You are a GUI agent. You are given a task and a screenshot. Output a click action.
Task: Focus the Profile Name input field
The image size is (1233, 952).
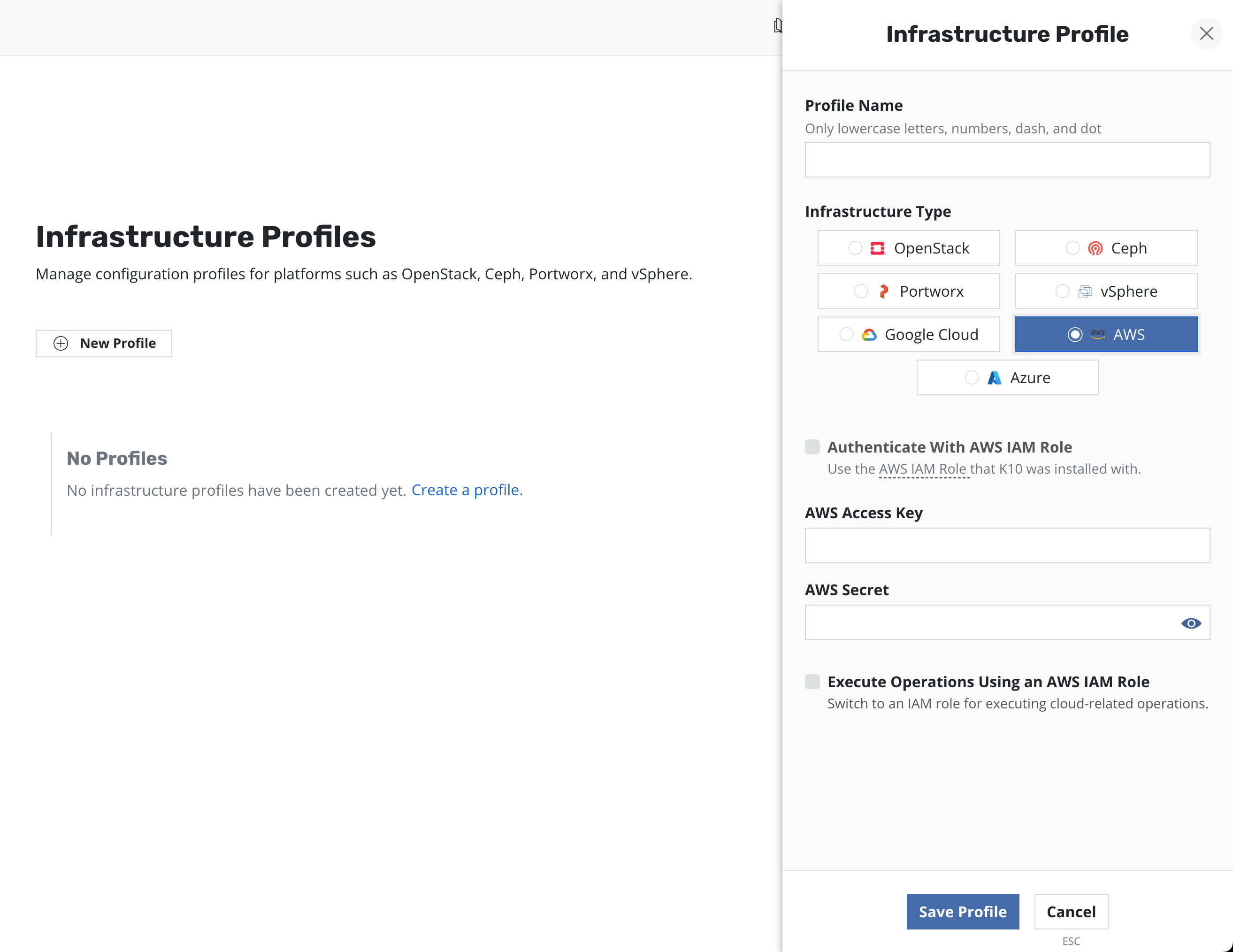click(1007, 160)
